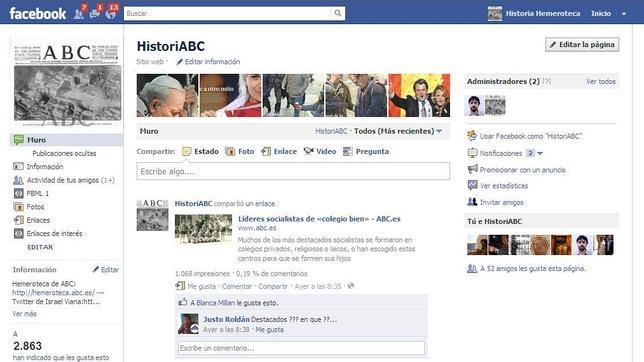Click Justo Roldán commenter name
Screen dimensions: 644x362
tap(226, 319)
